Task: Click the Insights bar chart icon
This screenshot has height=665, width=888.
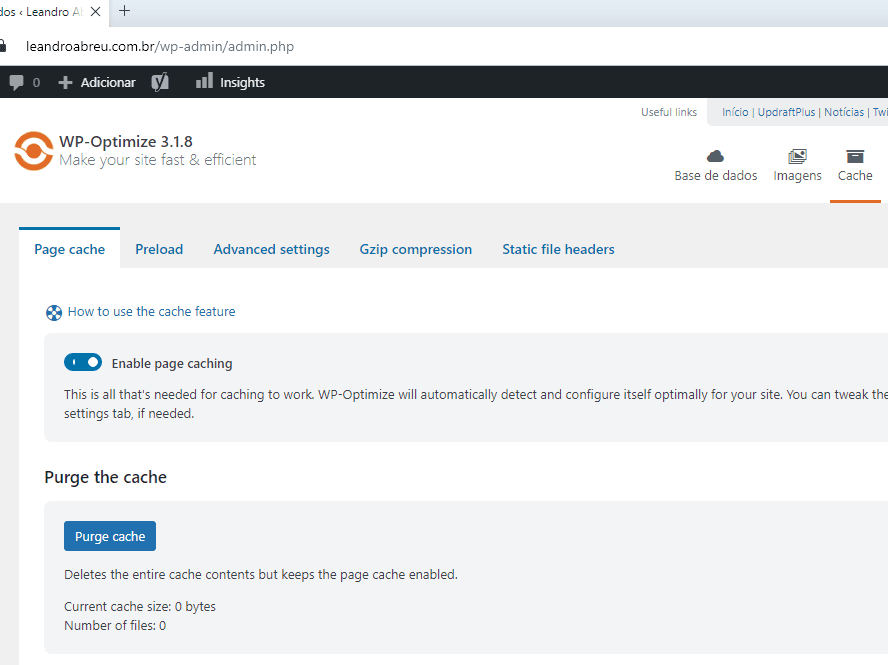Action: pyautogui.click(x=204, y=81)
